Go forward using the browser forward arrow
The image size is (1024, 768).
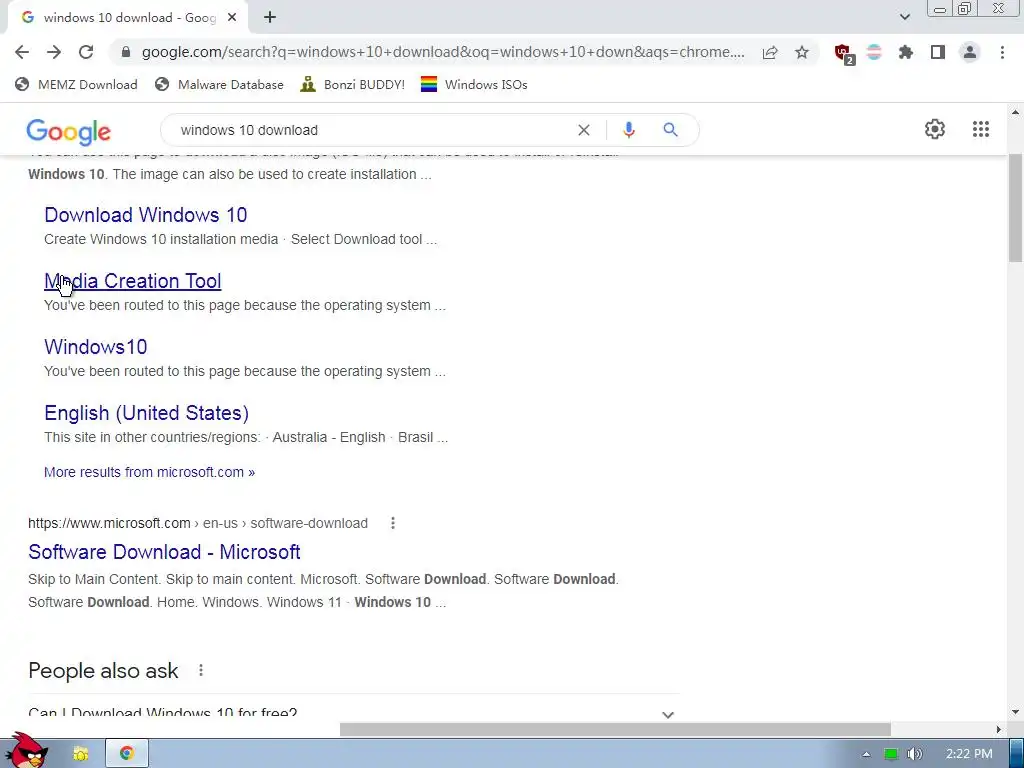point(54,52)
